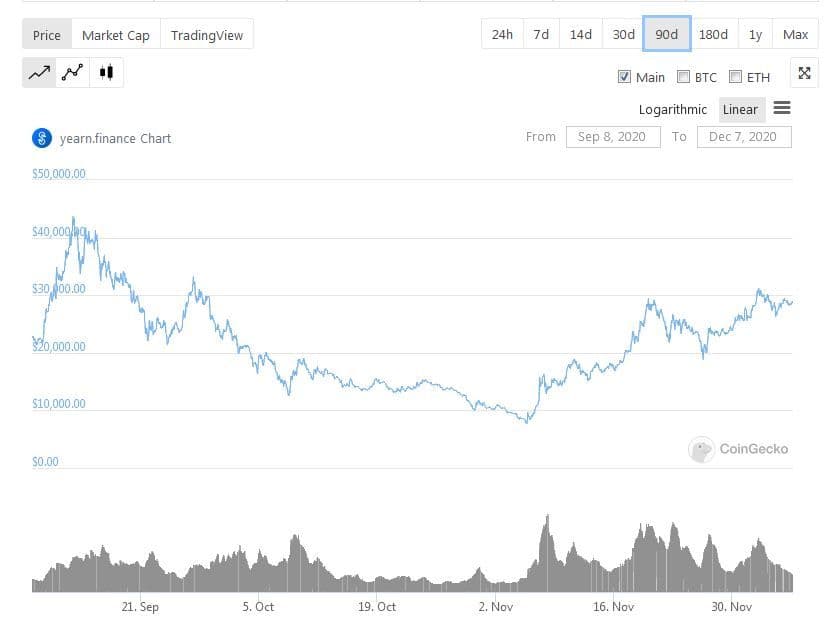Toggle the Main series checkbox
The image size is (838, 634).
coord(625,77)
